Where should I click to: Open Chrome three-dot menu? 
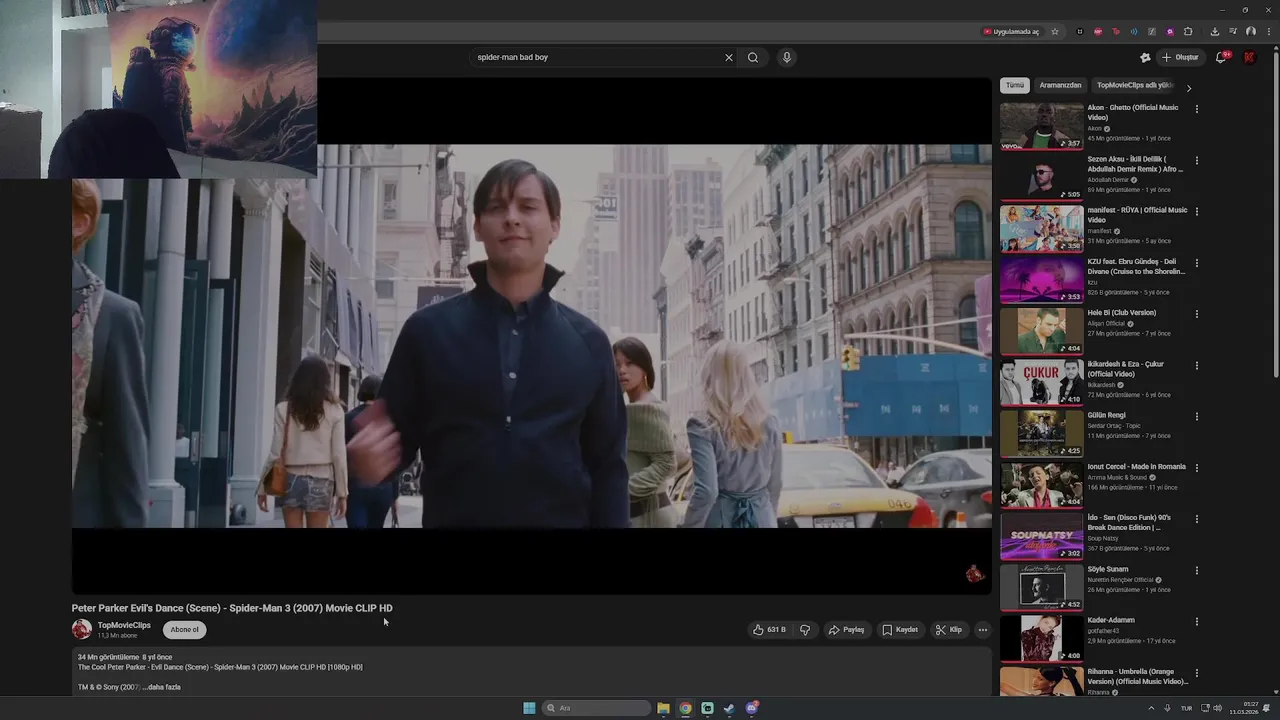[1269, 31]
